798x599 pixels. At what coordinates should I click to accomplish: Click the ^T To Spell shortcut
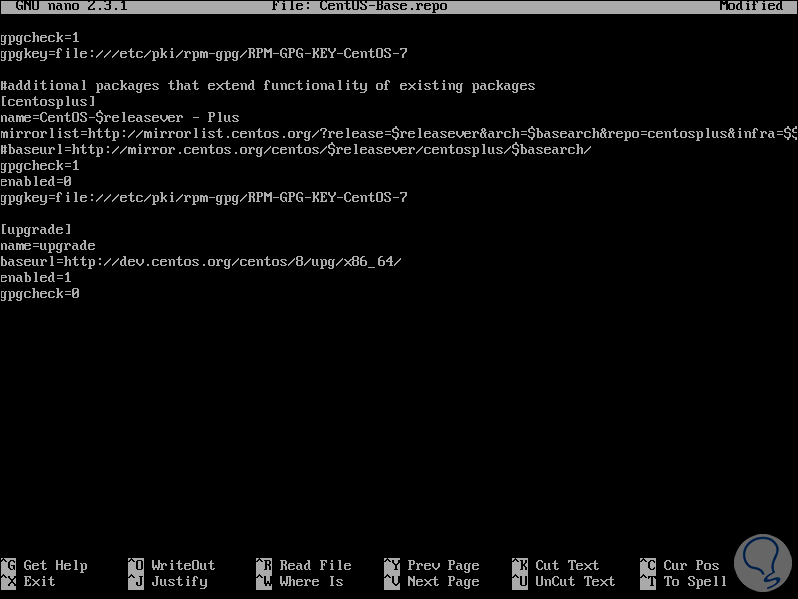pos(683,581)
